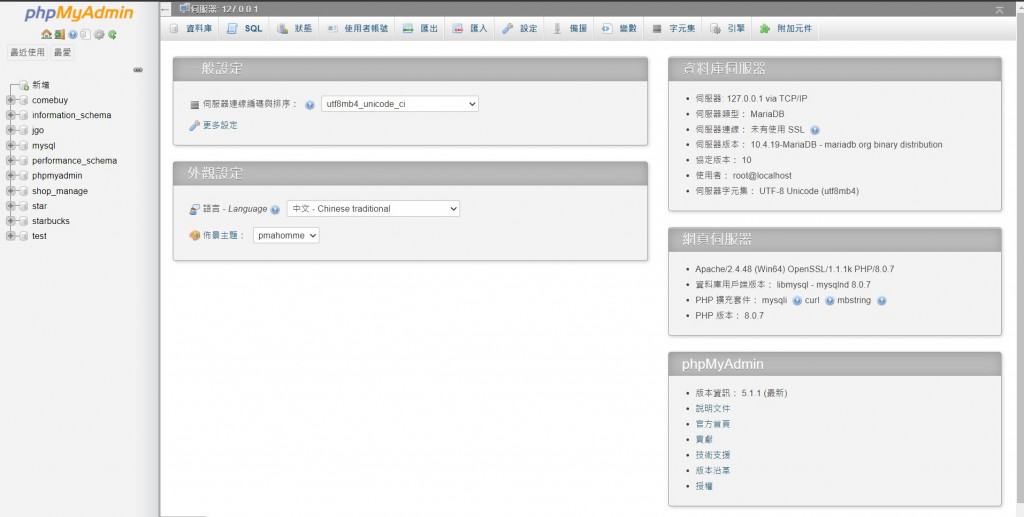Select the mysql database name in tree
The height and width of the screenshot is (517, 1024).
coord(44,146)
